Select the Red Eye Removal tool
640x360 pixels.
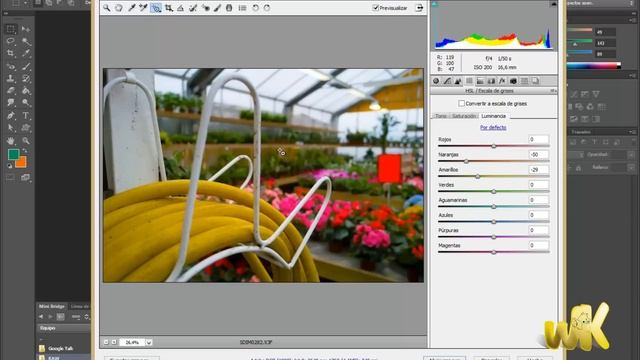205,8
